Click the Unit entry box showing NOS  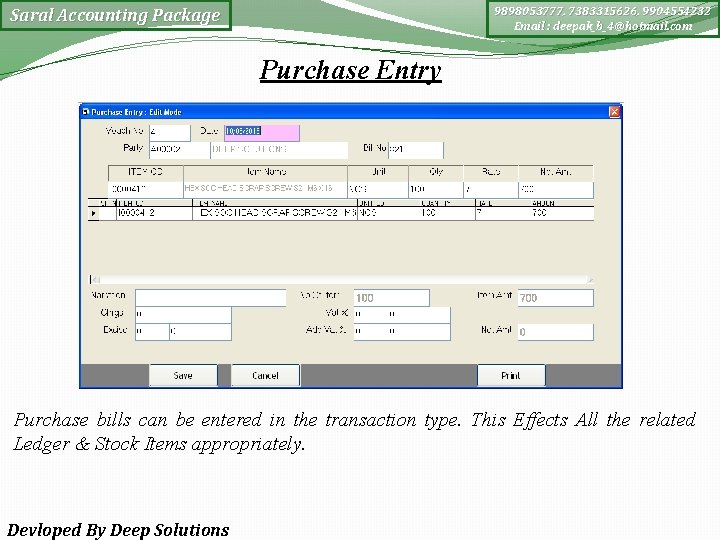click(378, 189)
